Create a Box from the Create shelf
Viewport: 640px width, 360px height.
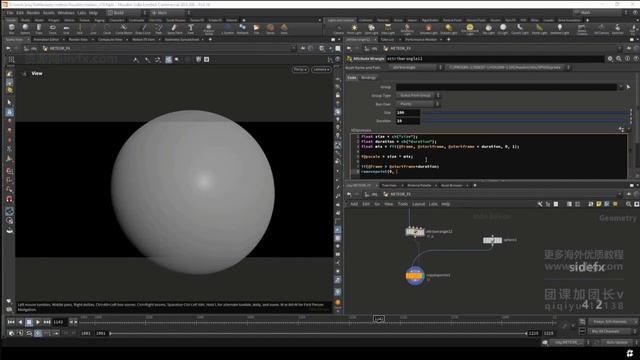[11, 29]
